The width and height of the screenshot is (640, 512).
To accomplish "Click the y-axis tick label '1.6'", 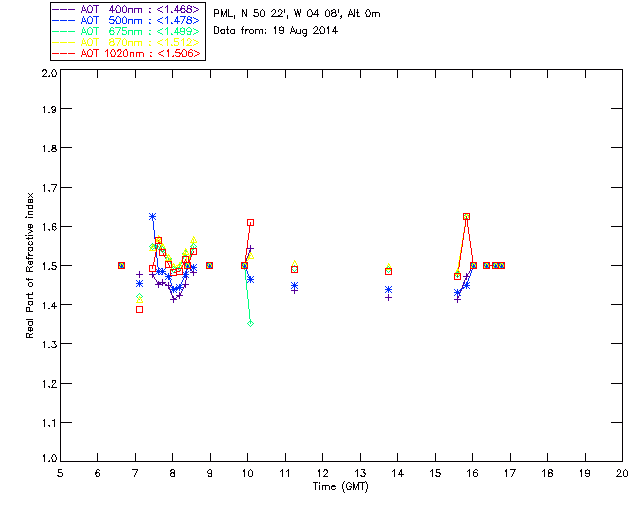I will [x=49, y=227].
